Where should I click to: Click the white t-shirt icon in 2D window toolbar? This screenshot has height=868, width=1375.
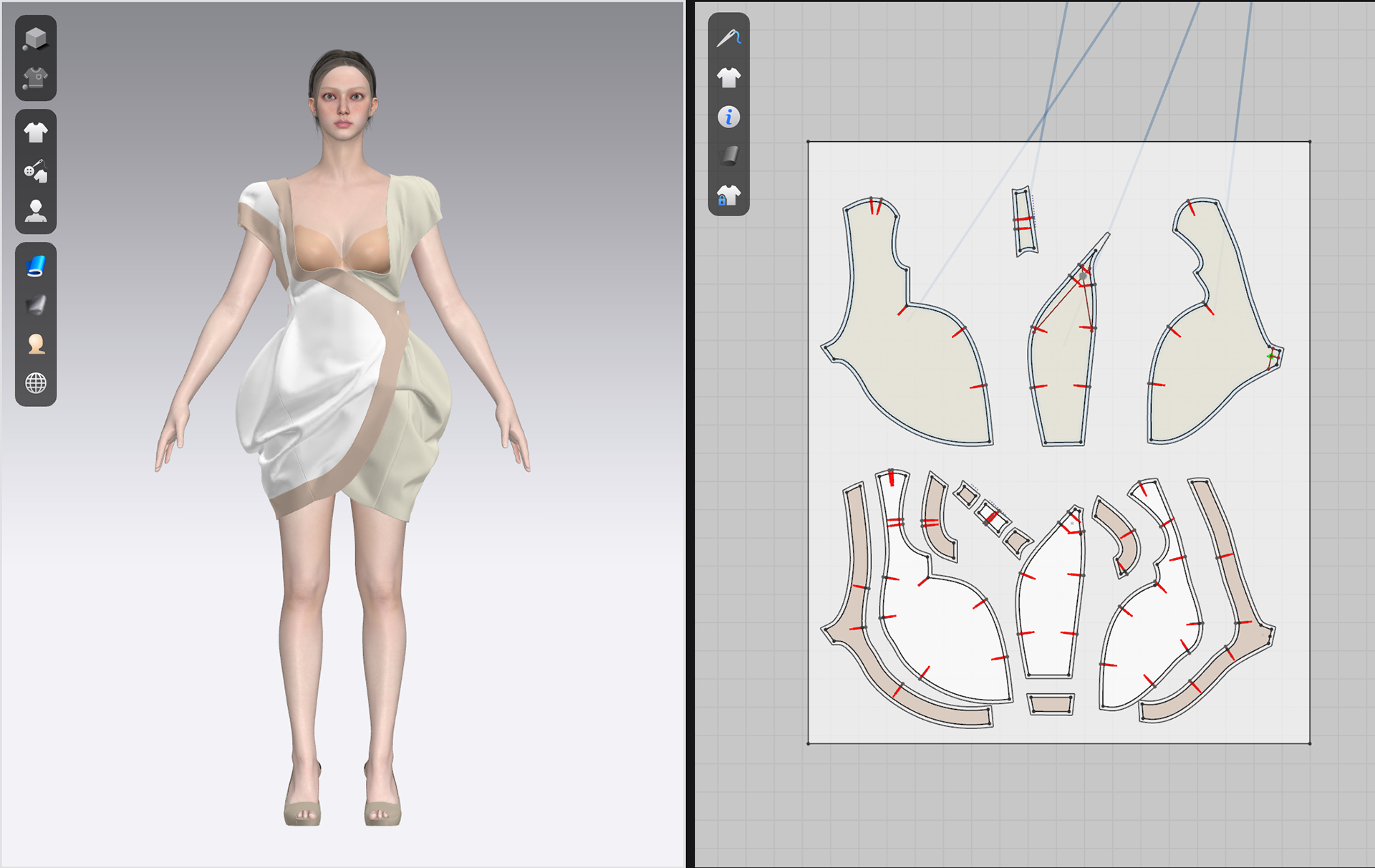pos(728,77)
